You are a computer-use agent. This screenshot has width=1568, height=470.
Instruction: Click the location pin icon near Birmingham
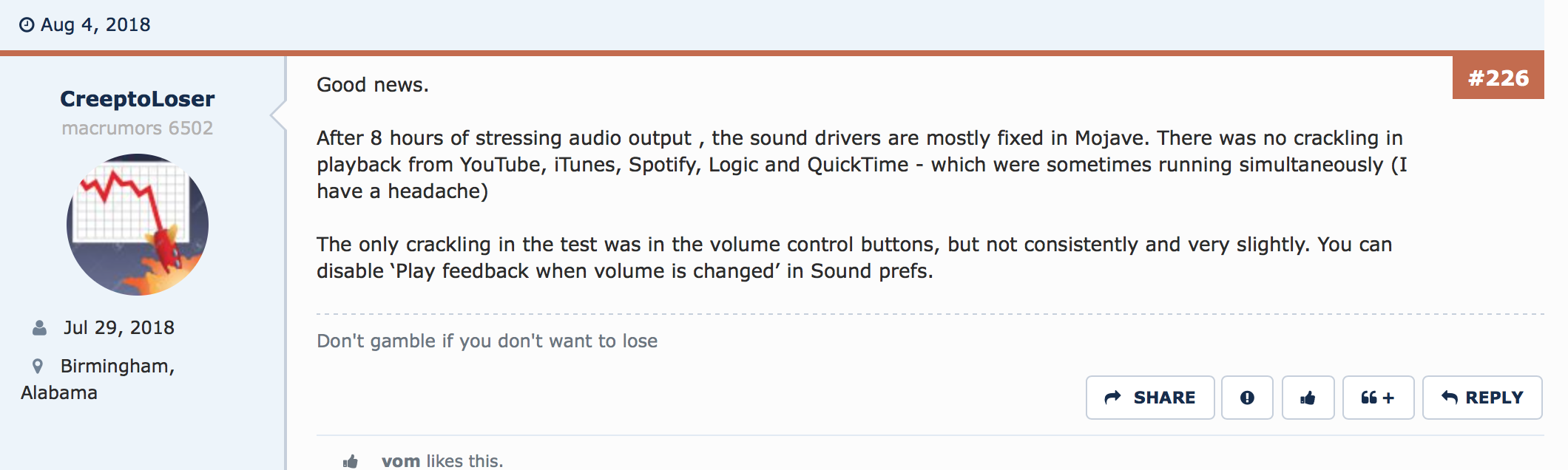pos(38,366)
